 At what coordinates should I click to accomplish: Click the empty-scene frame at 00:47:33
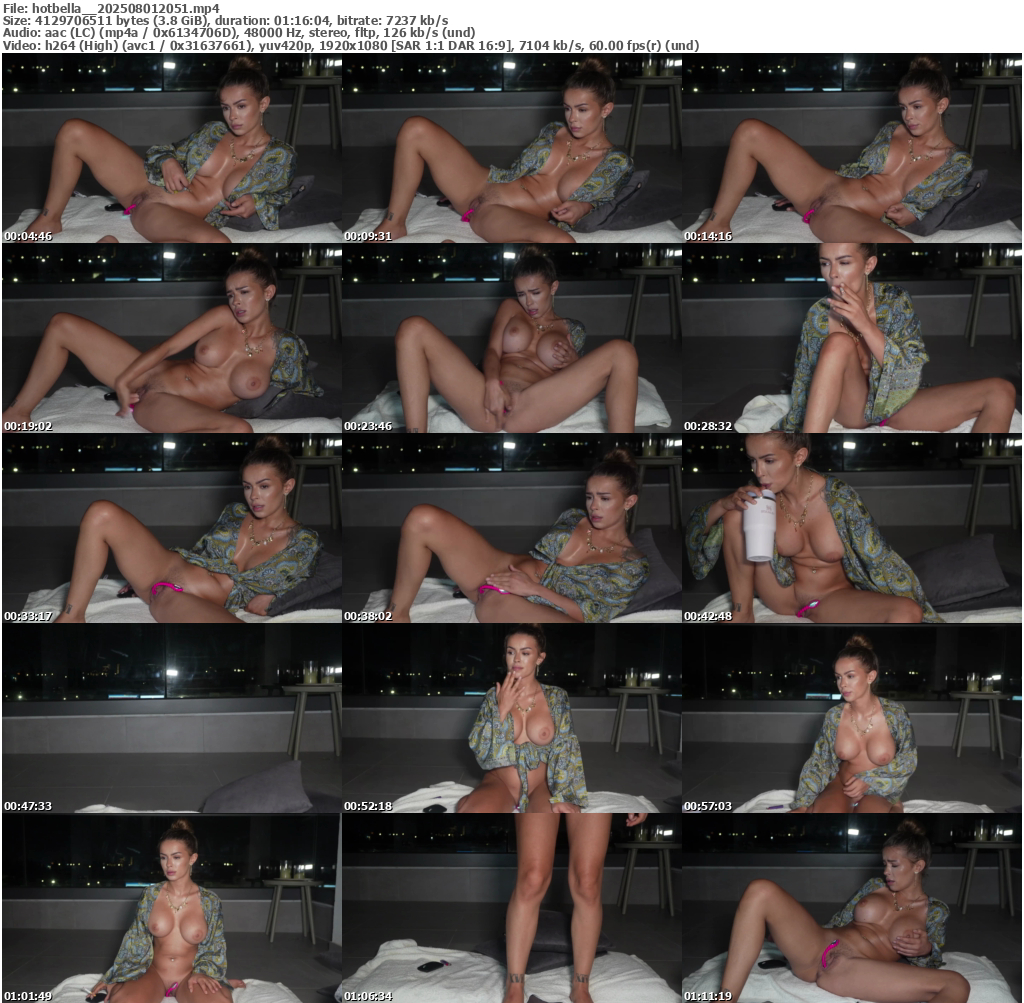[x=171, y=718]
